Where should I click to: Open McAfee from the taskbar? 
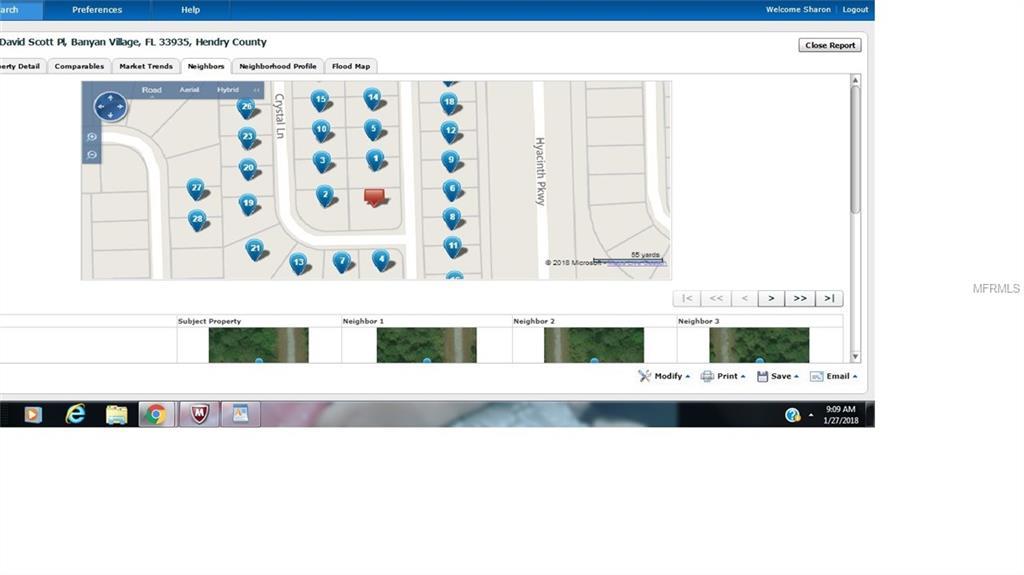pyautogui.click(x=199, y=414)
